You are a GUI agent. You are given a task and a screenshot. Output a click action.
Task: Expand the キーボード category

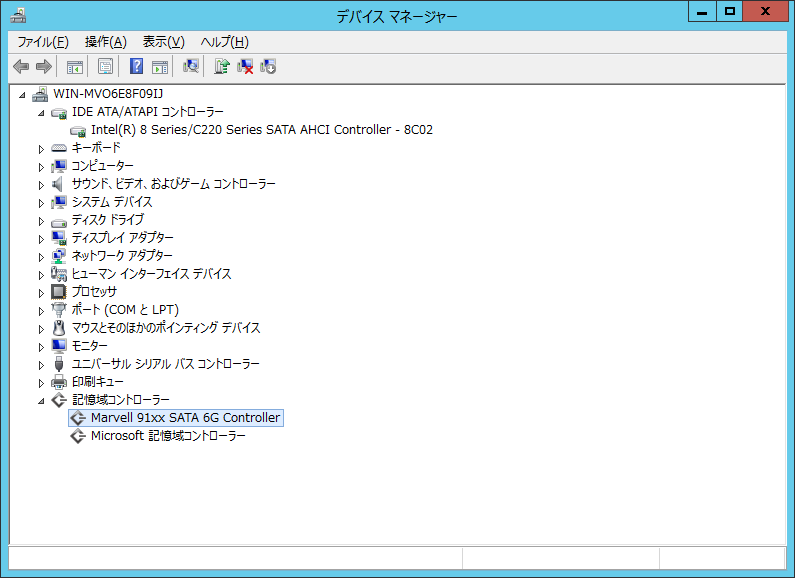[x=41, y=149]
